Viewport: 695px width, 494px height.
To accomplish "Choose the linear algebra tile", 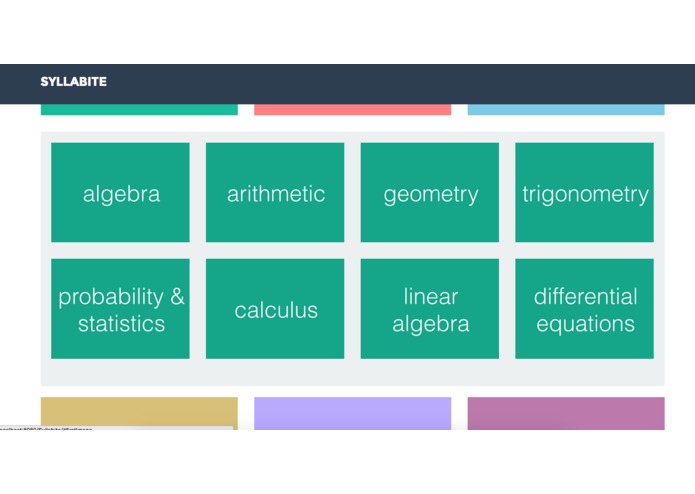I will (429, 309).
